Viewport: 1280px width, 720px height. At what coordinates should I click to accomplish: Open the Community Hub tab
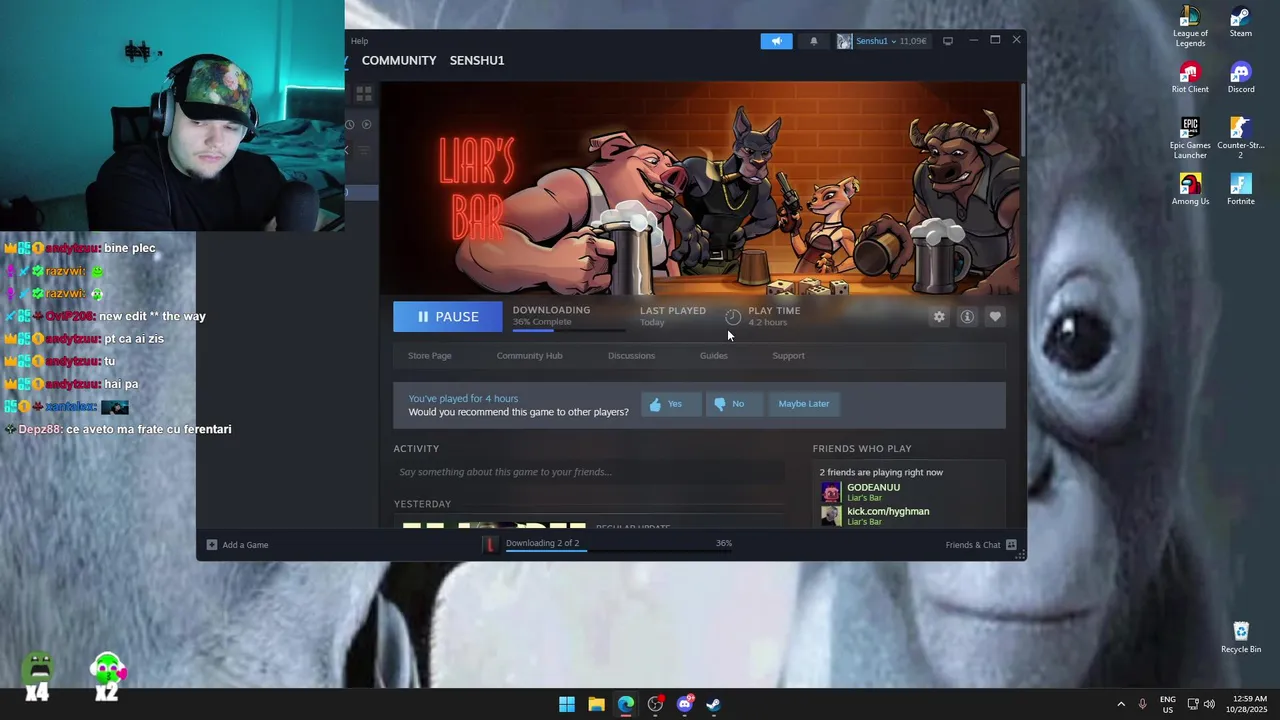point(530,356)
